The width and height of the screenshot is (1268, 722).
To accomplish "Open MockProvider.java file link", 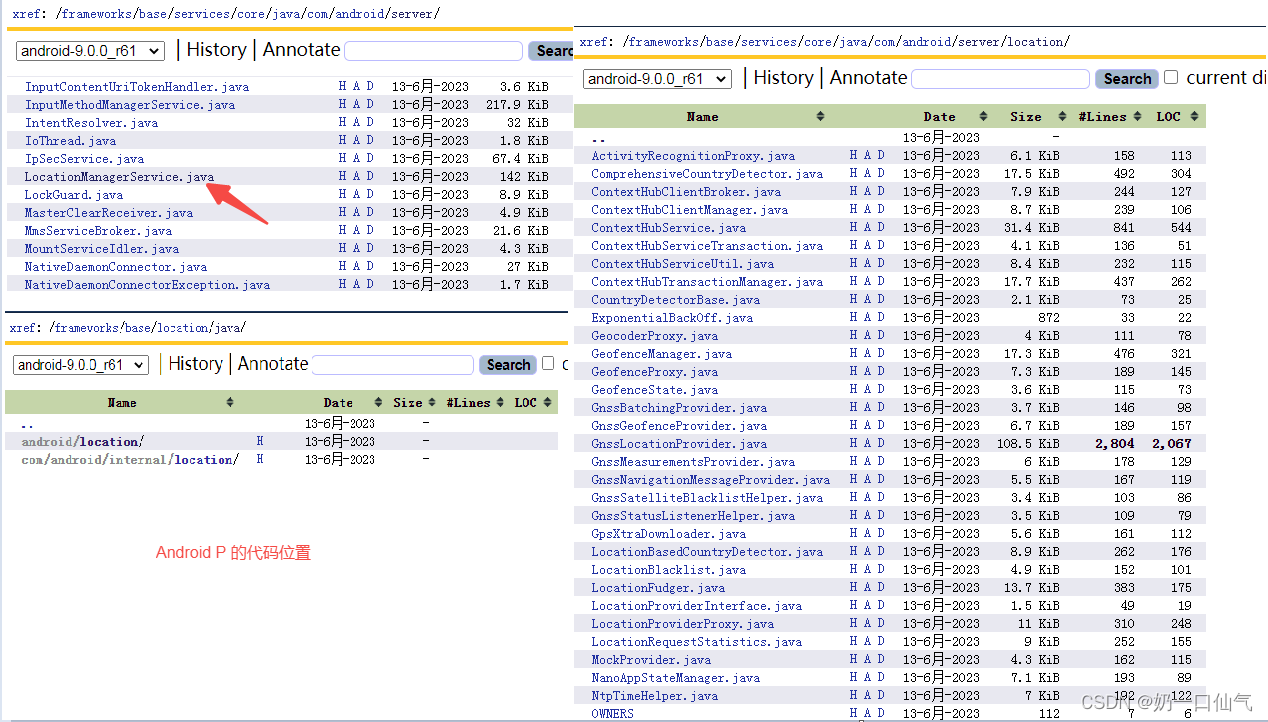I will [651, 660].
